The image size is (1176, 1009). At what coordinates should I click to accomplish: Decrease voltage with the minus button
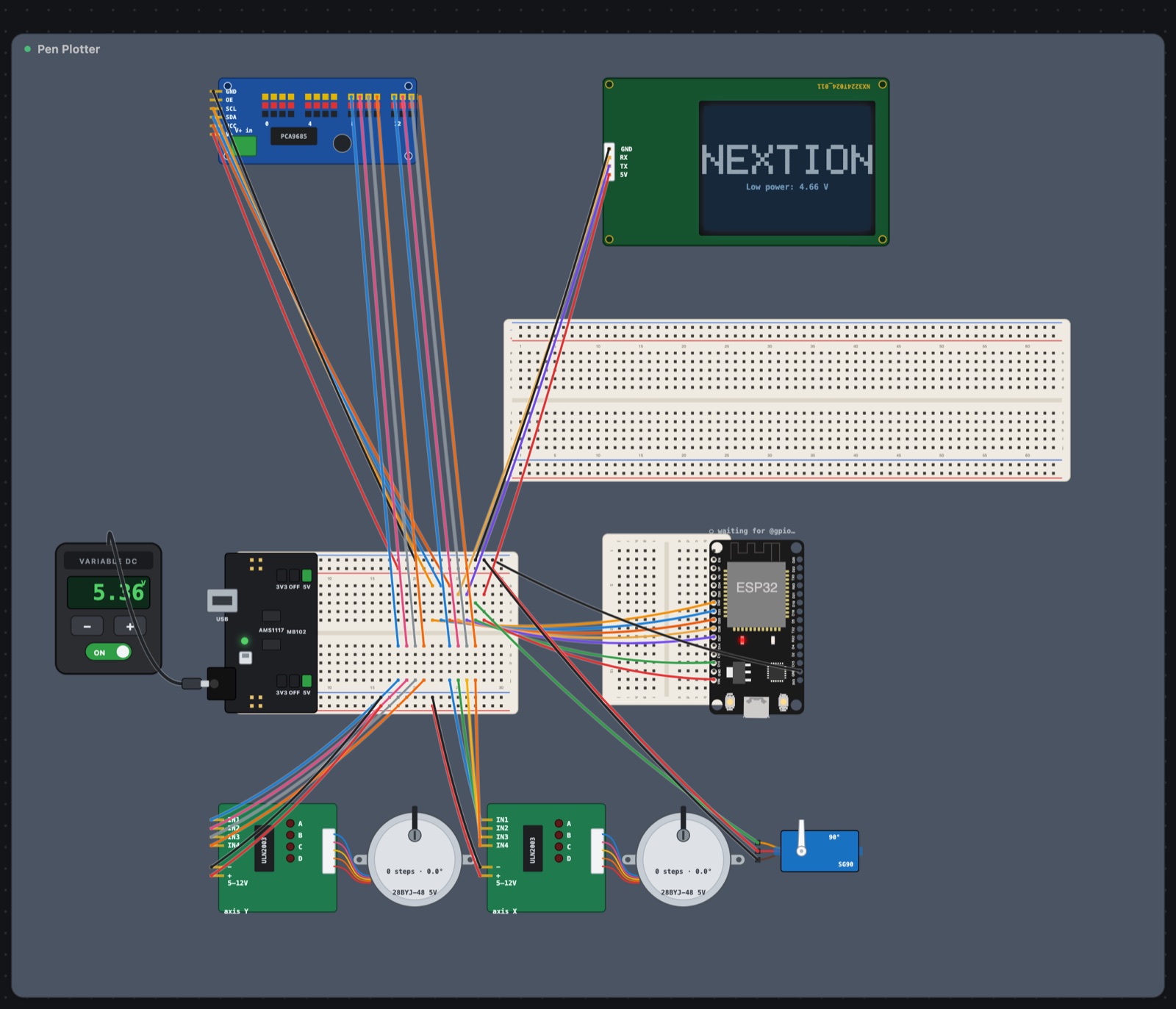pyautogui.click(x=87, y=626)
